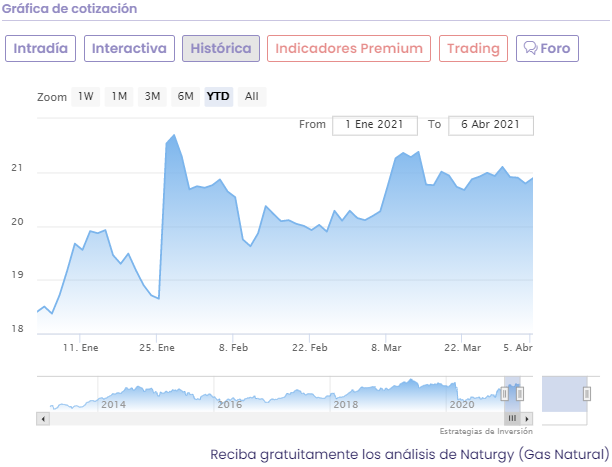This screenshot has height=467, width=612.
Task: Open the Intradía chart tab
Action: [x=42, y=49]
